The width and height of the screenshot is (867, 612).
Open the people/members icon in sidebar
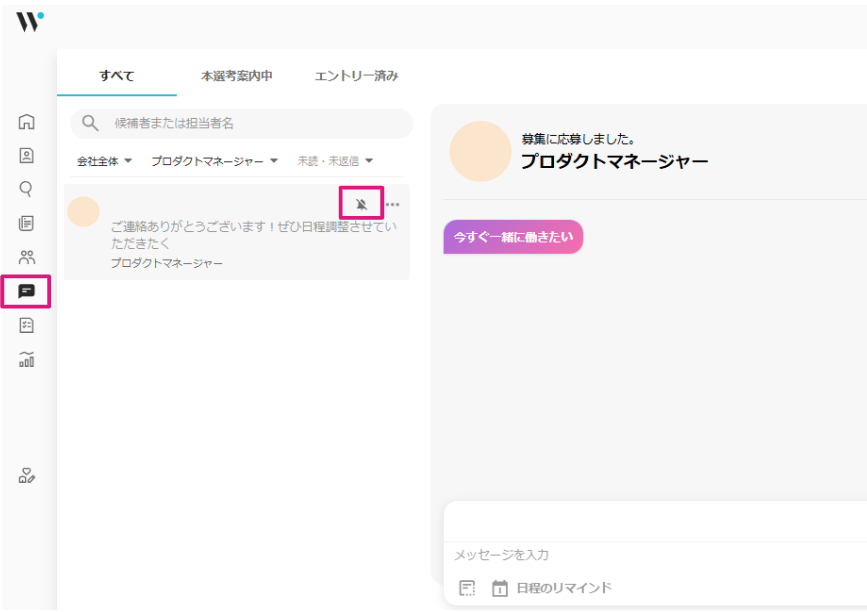[x=27, y=257]
